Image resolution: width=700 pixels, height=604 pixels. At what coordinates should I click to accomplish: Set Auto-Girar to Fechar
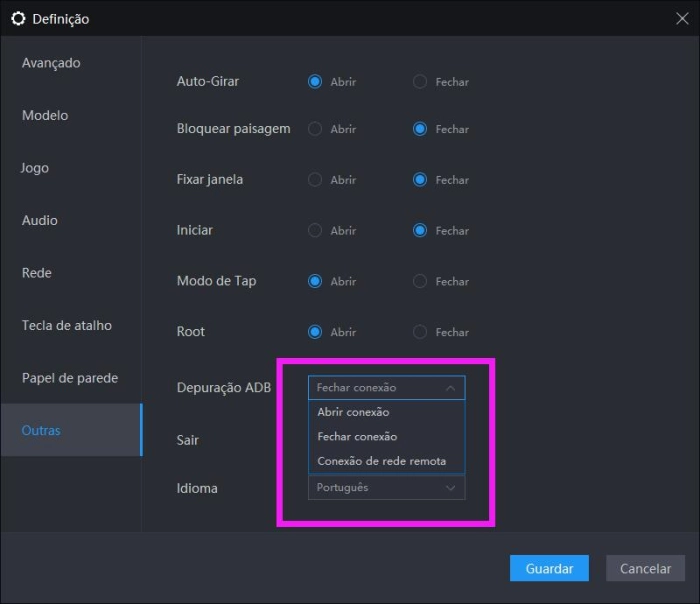420,82
